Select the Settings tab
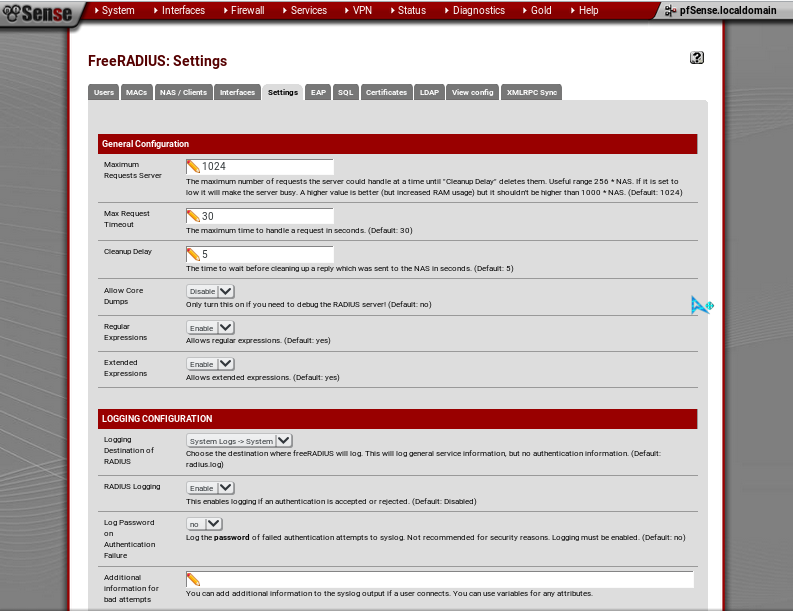Image resolution: width=793 pixels, height=611 pixels. point(283,92)
